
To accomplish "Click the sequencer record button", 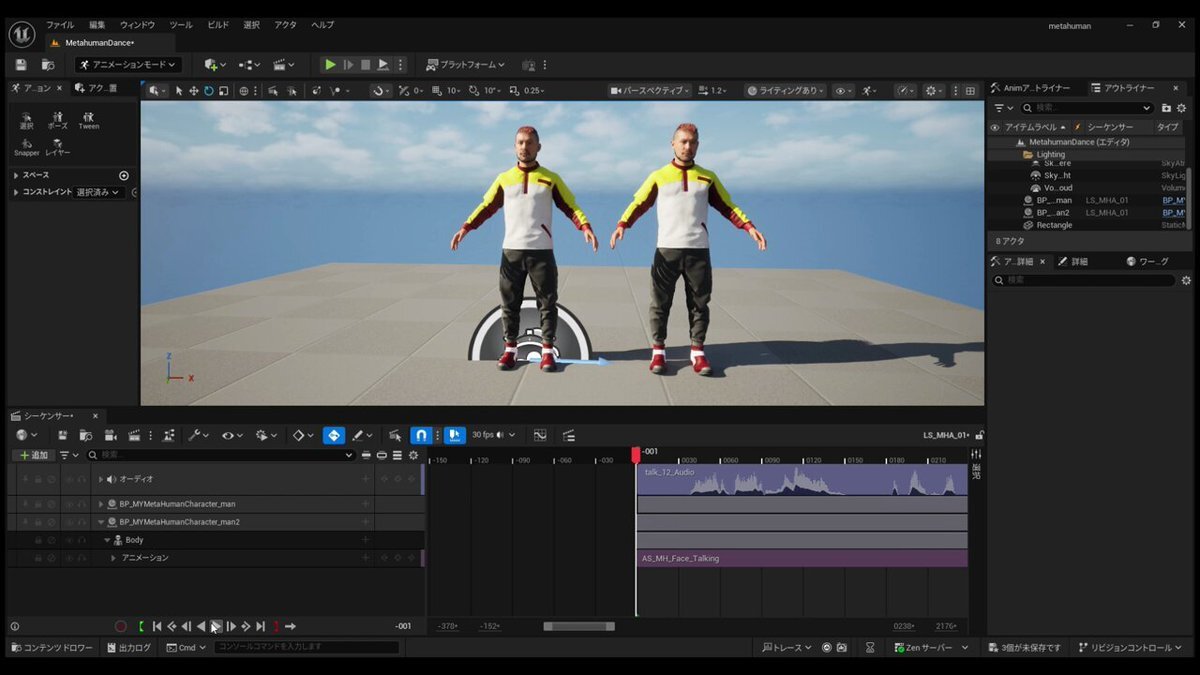I will pyautogui.click(x=121, y=626).
